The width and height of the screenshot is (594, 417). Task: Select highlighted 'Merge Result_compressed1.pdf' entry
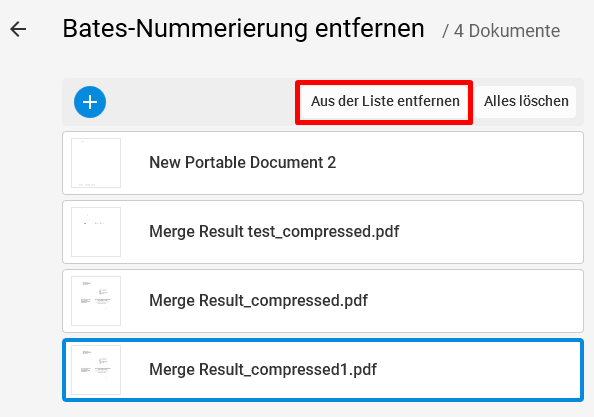(323, 370)
